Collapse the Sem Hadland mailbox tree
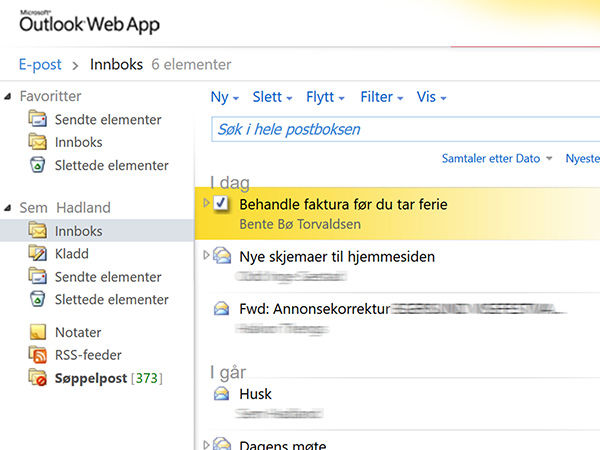Screen dimensions: 600x450 point(8,208)
